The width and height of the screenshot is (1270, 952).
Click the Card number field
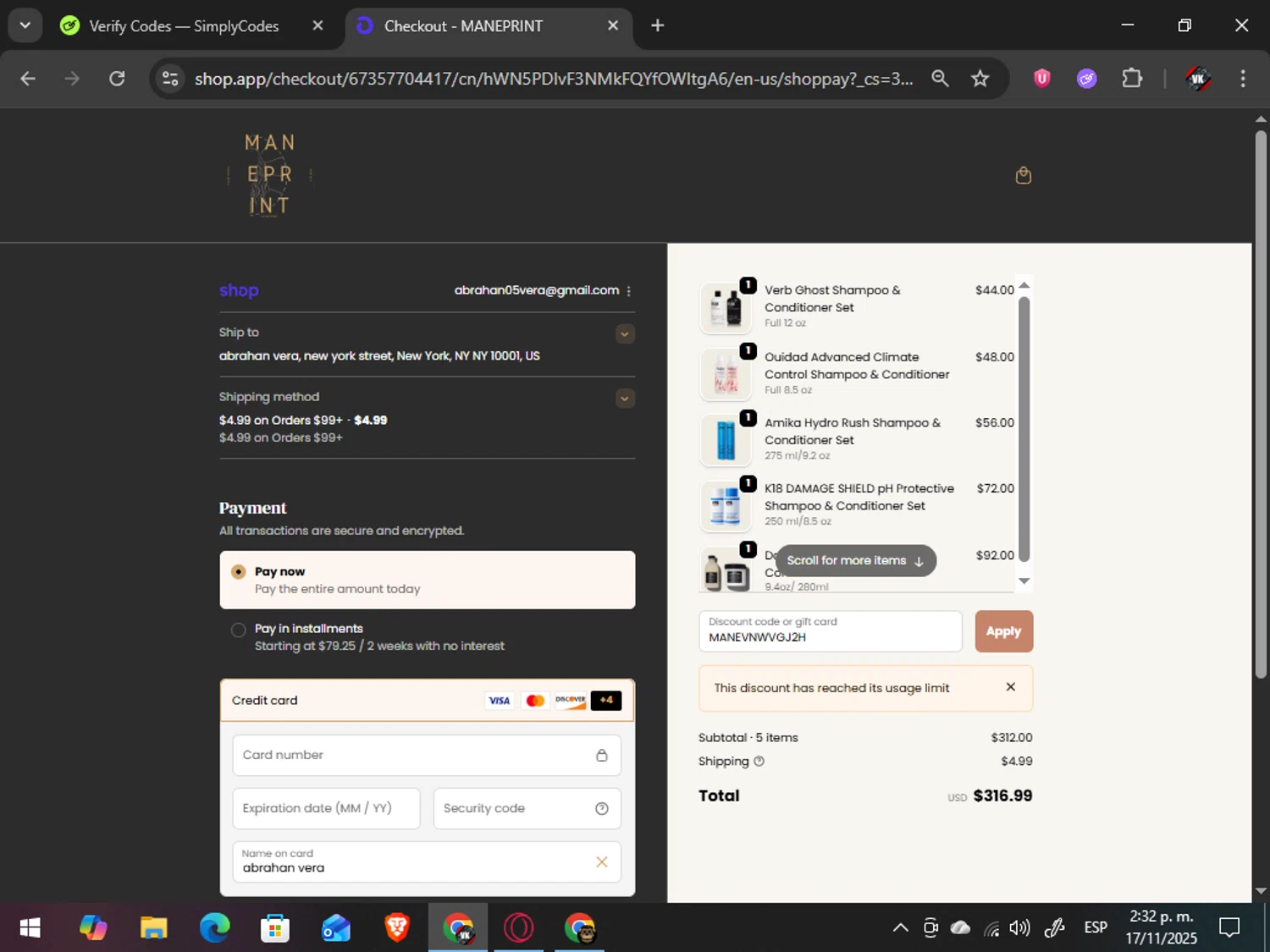[x=427, y=755]
